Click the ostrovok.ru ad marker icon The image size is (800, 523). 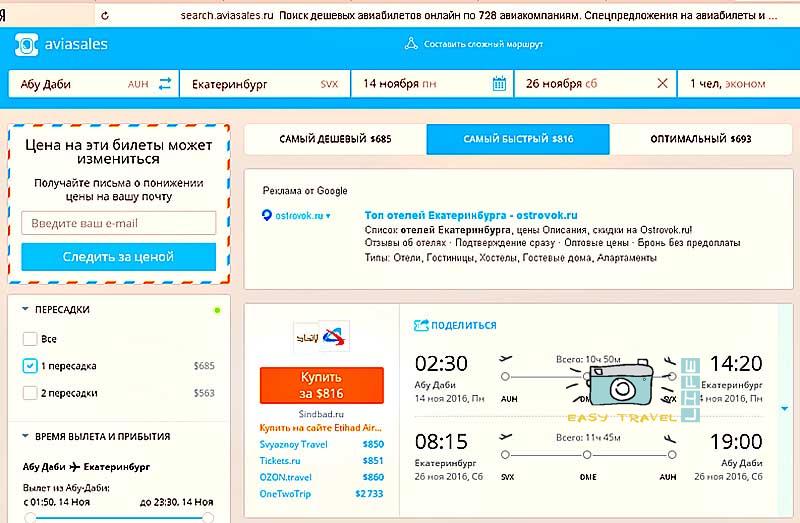266,215
